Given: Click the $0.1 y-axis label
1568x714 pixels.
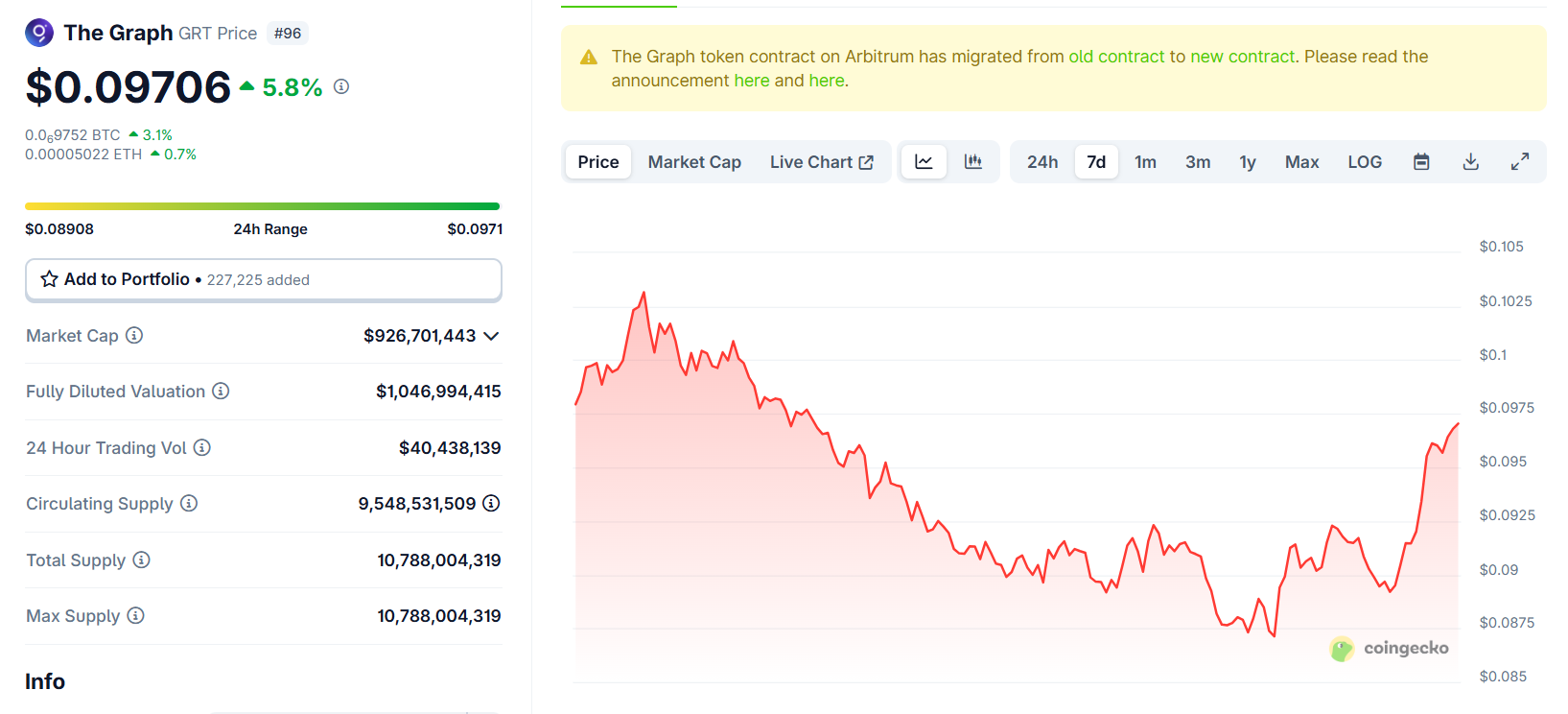Looking at the screenshot, I should coord(1492,355).
